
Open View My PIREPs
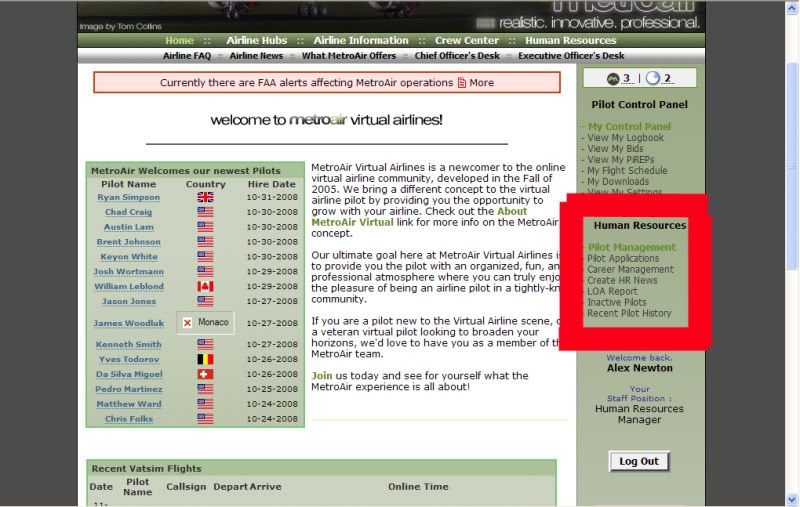[x=620, y=160]
